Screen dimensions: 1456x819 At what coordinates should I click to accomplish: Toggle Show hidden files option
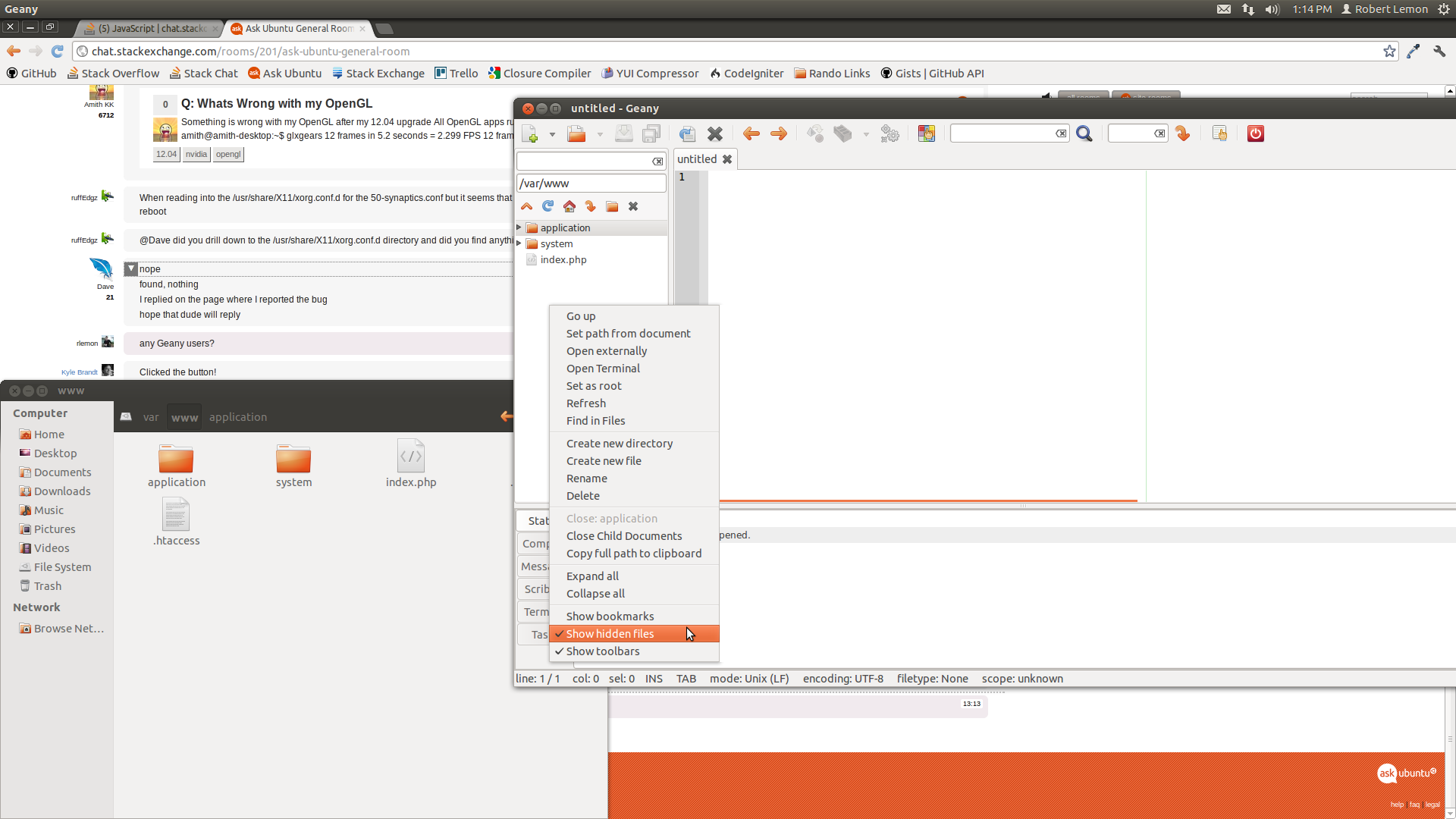tap(610, 633)
